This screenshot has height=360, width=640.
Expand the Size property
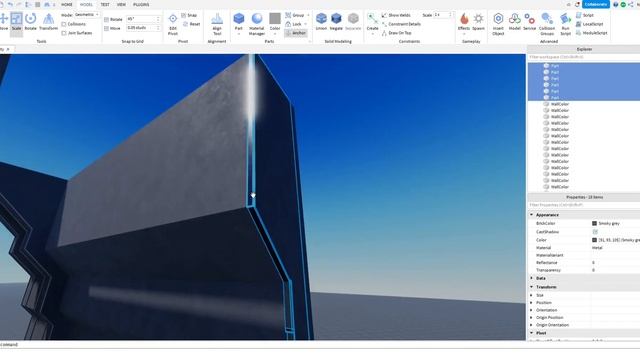[531, 295]
